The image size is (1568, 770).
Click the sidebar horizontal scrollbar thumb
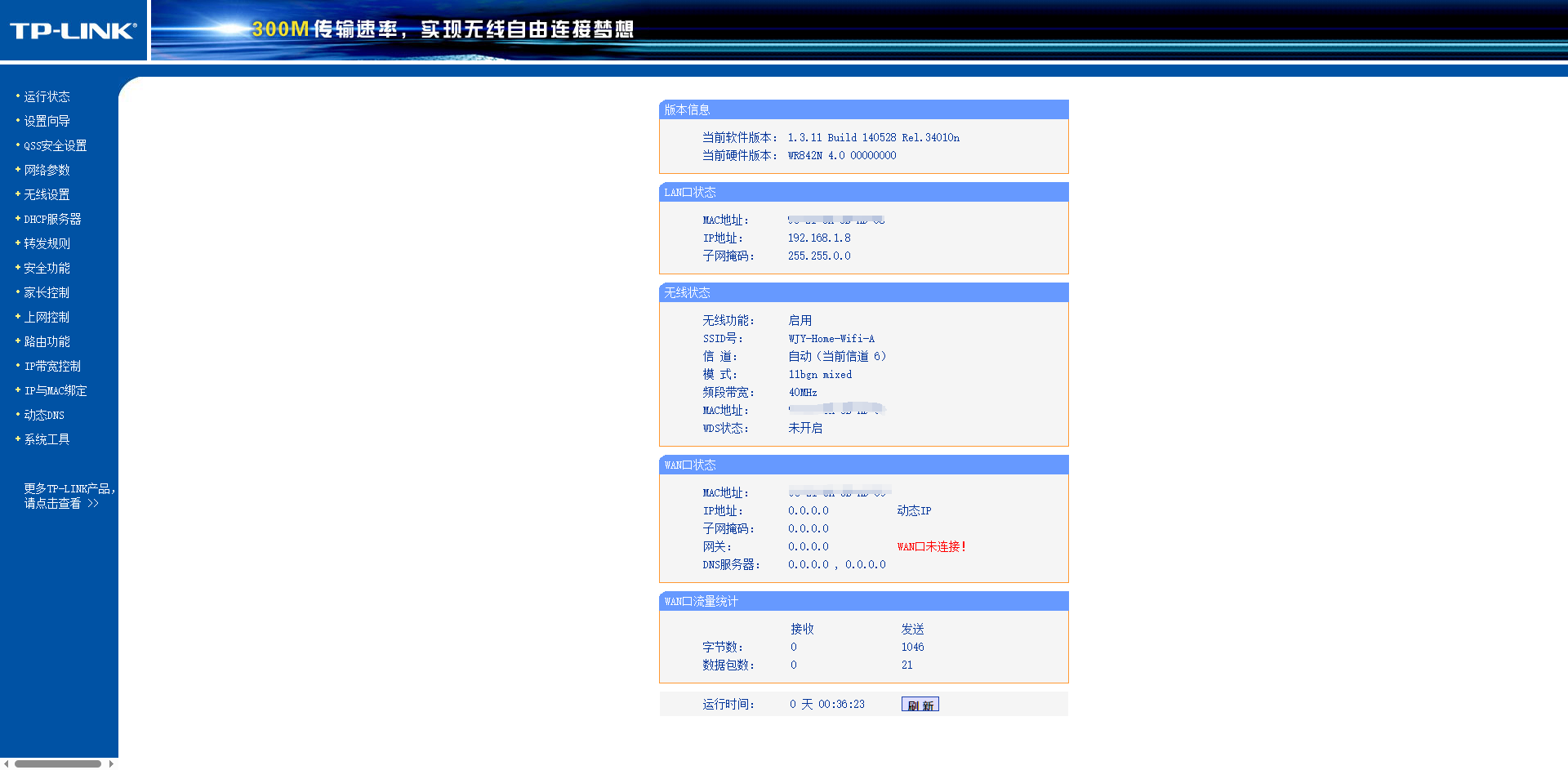(57, 764)
